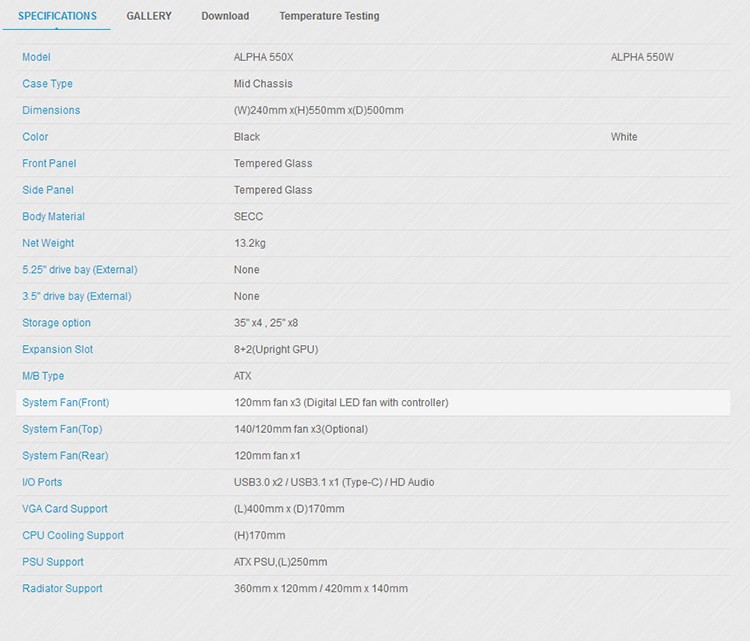The width and height of the screenshot is (750, 641).
Task: Click the I/O Ports label
Action: pos(42,482)
